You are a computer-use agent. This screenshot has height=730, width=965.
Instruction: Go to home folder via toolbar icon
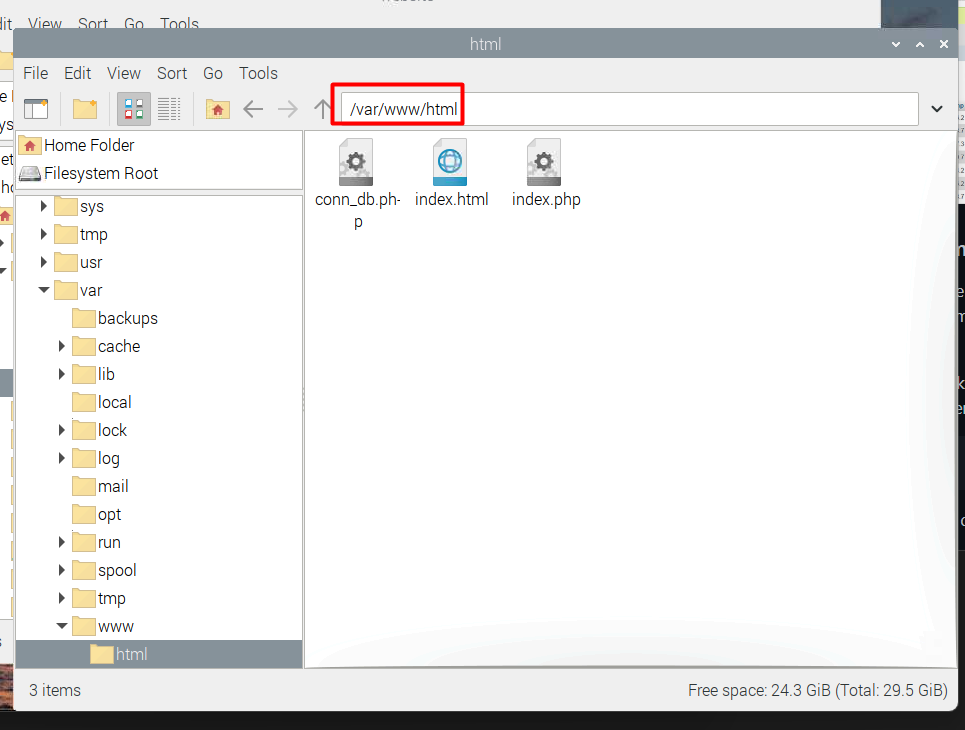pos(217,109)
